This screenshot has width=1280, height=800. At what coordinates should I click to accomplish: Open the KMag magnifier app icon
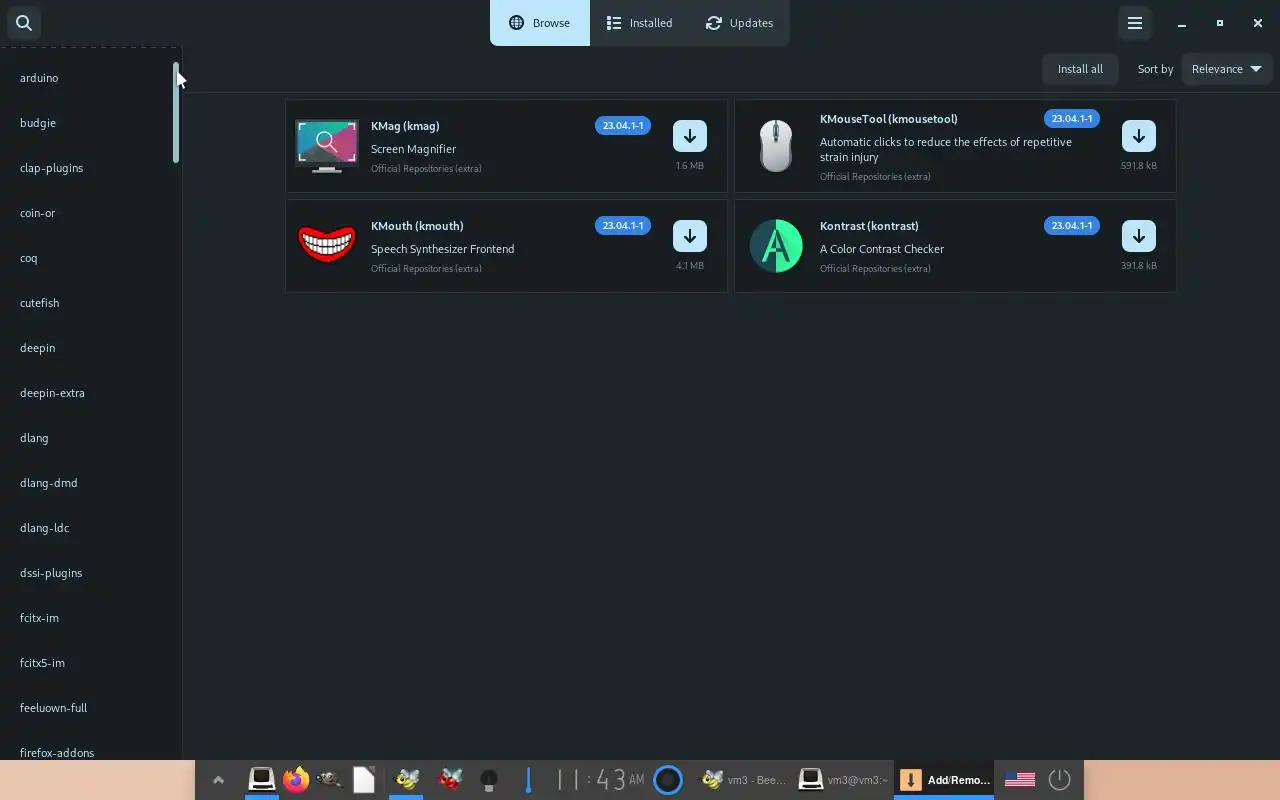pyautogui.click(x=327, y=146)
